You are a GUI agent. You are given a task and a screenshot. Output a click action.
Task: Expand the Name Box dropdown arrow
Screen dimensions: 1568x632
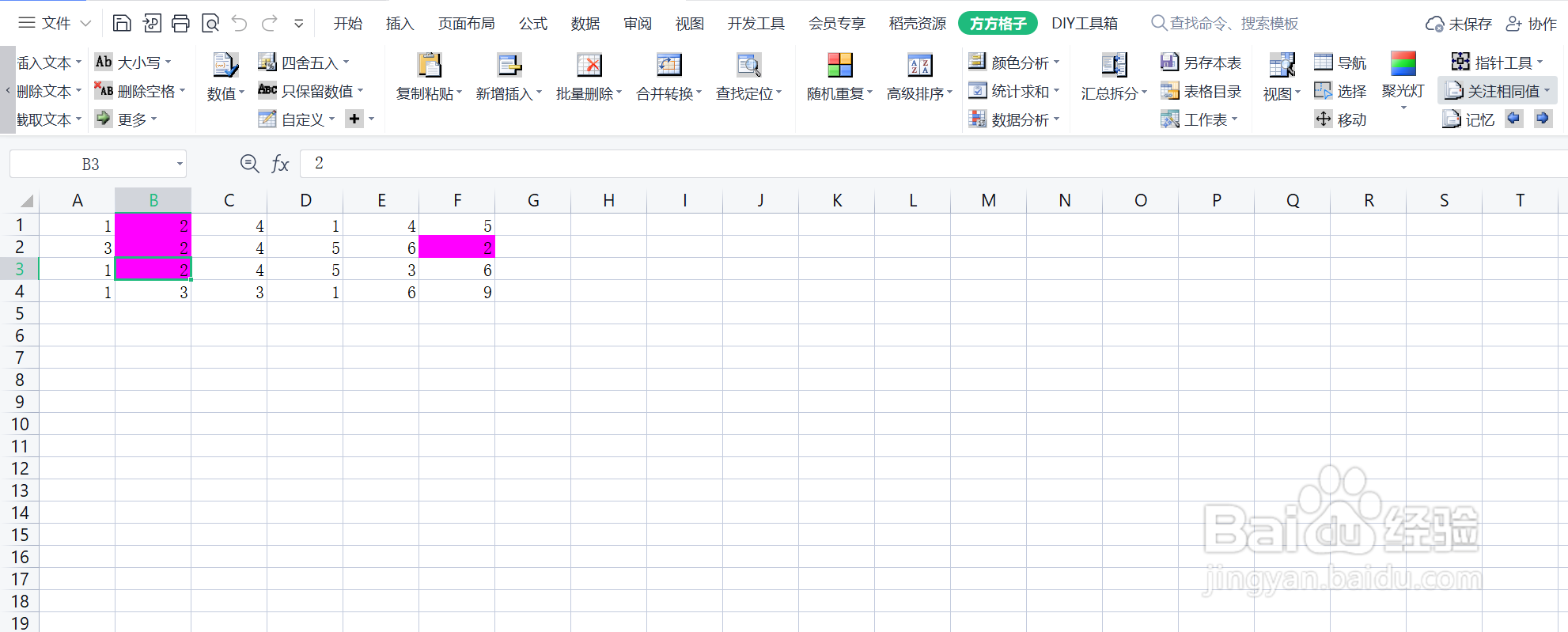(180, 165)
